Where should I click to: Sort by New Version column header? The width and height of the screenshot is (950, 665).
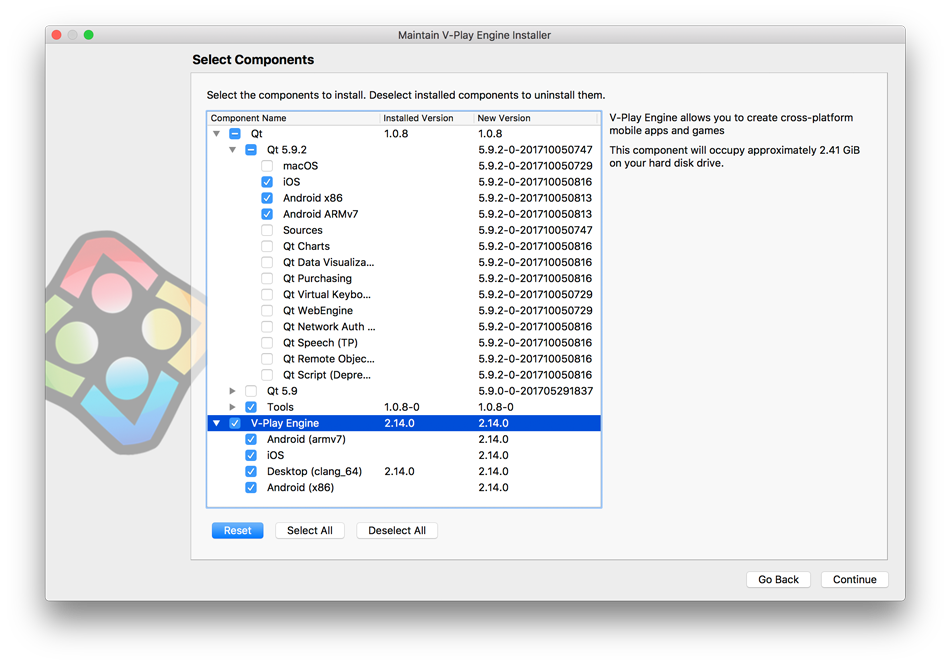pos(537,118)
